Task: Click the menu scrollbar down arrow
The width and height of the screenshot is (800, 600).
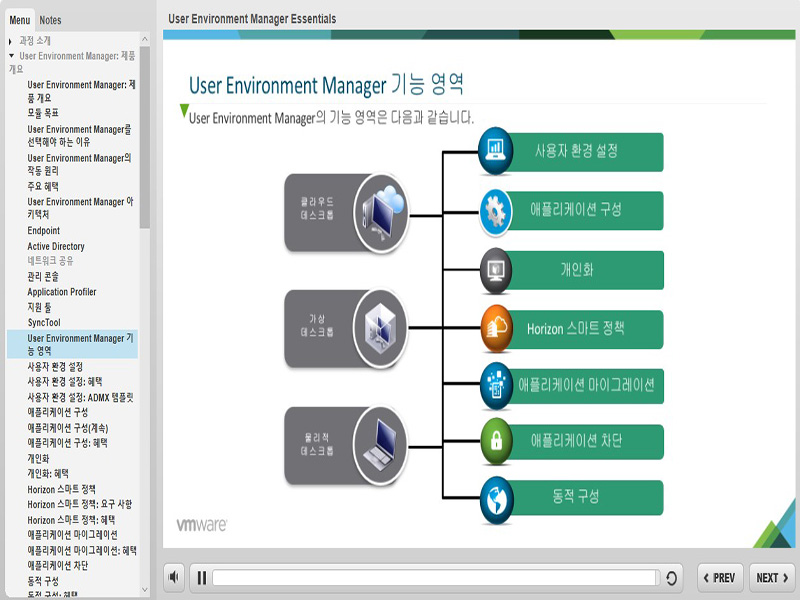Action: click(x=145, y=589)
